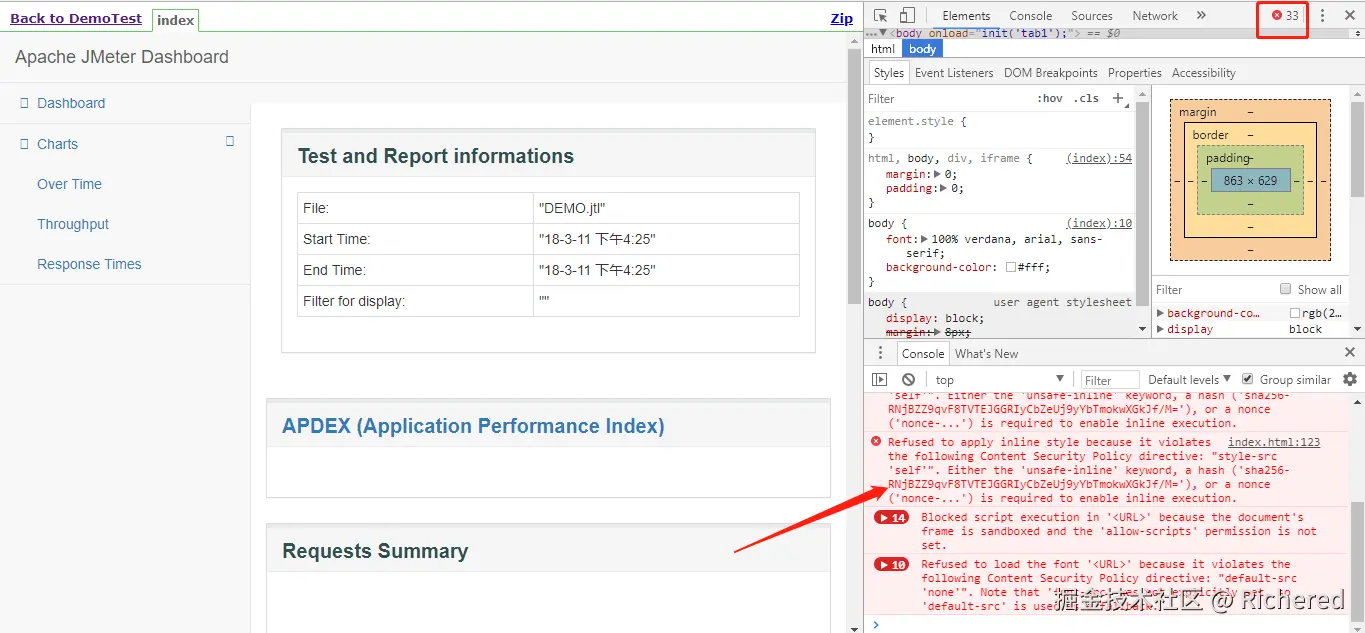Open the Dashboard sidebar item

coord(71,103)
